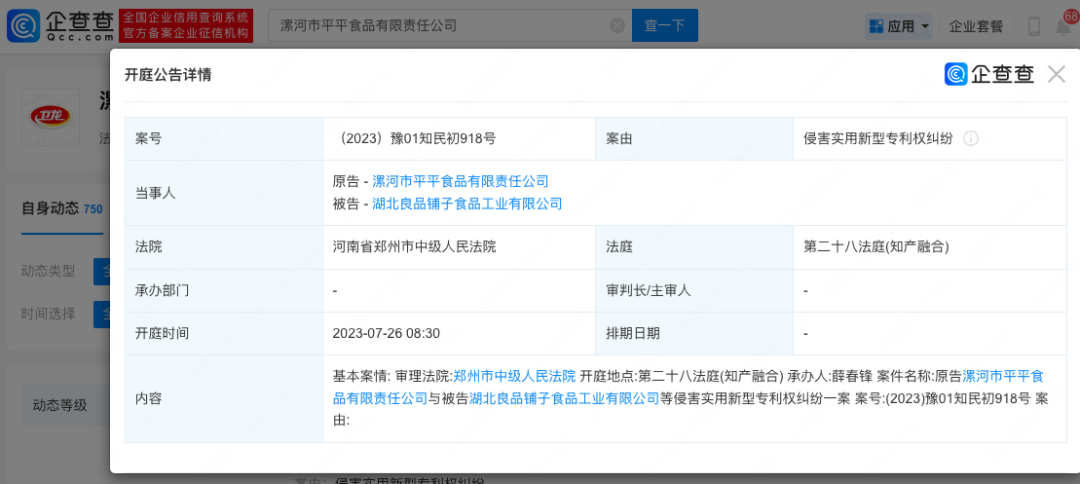Select the hearing time 2023-07-26 08:30
This screenshot has width=1080, height=484.
coord(386,333)
